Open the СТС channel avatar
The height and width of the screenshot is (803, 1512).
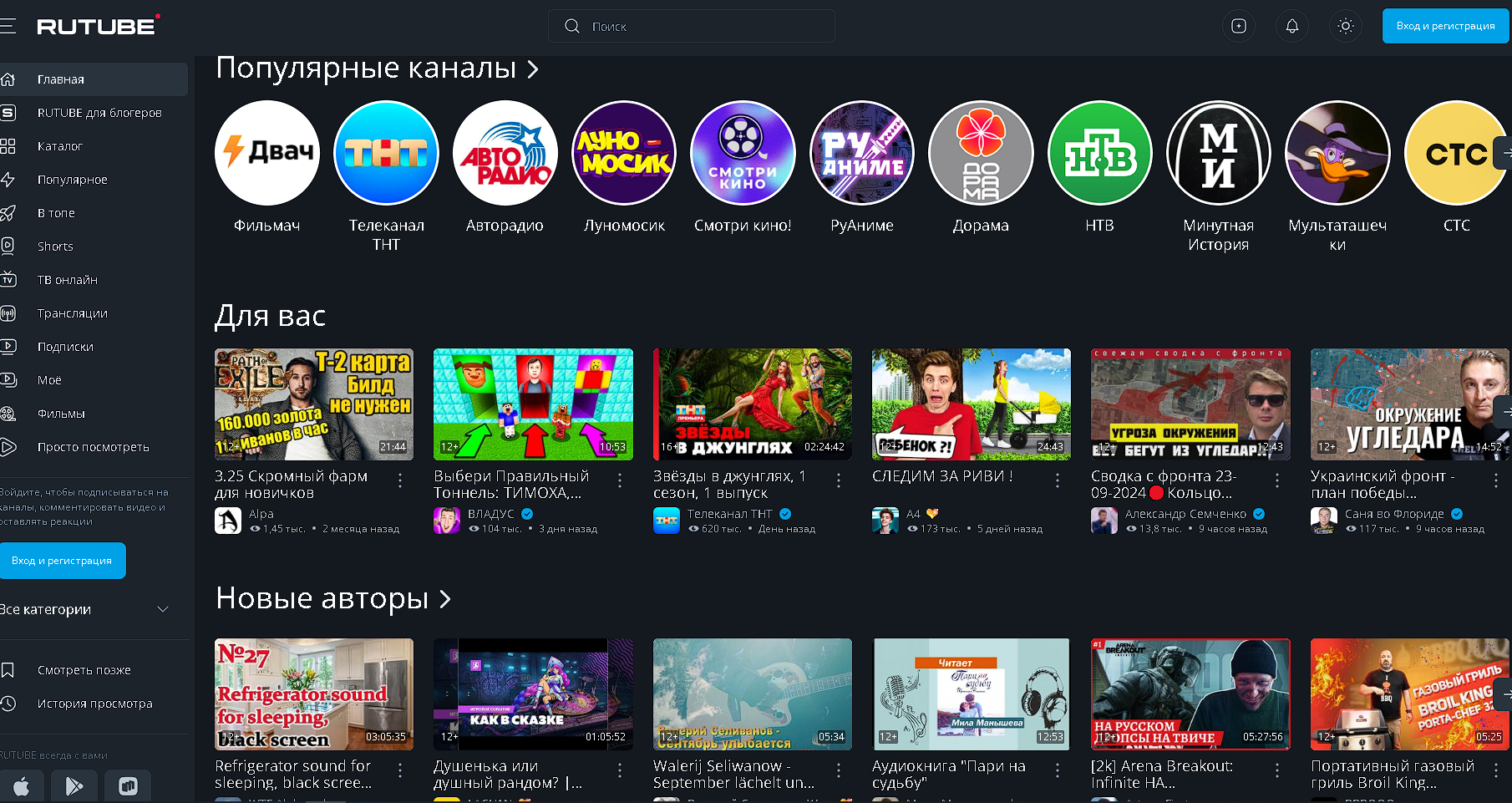(1457, 153)
